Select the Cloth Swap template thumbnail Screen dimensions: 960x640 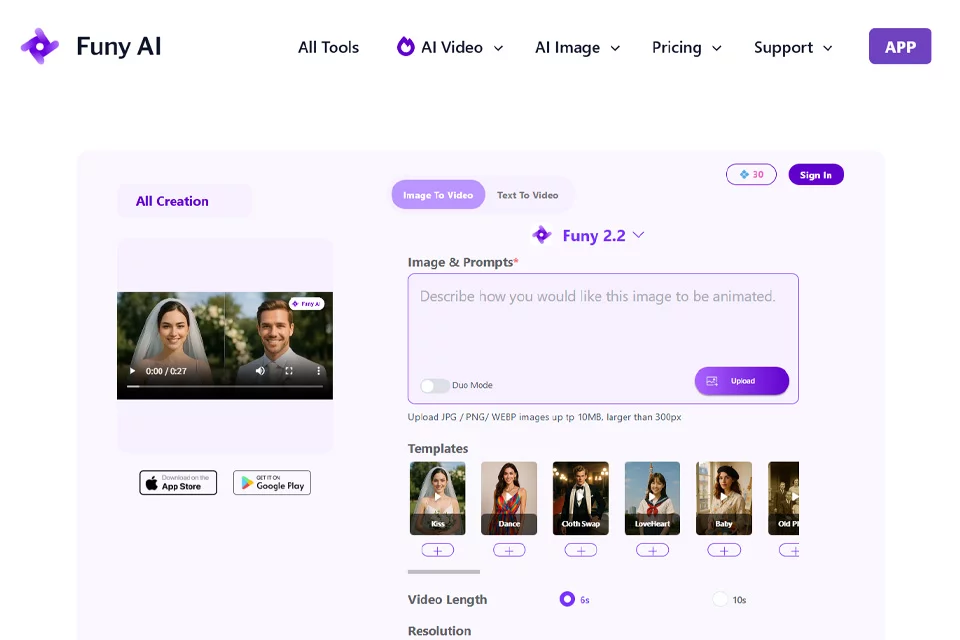coord(581,498)
